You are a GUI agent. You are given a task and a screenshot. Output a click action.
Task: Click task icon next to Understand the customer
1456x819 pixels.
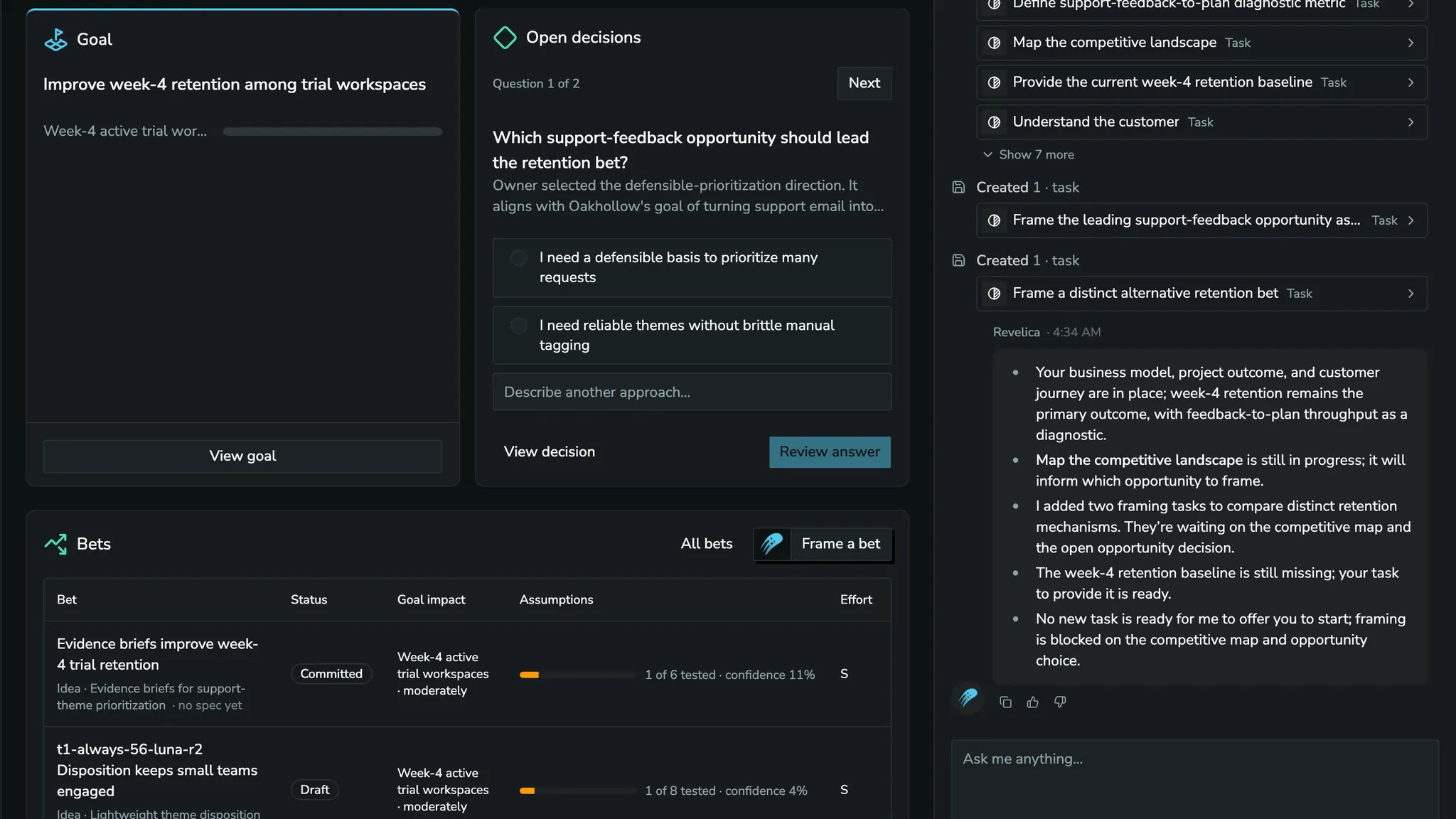click(x=995, y=122)
